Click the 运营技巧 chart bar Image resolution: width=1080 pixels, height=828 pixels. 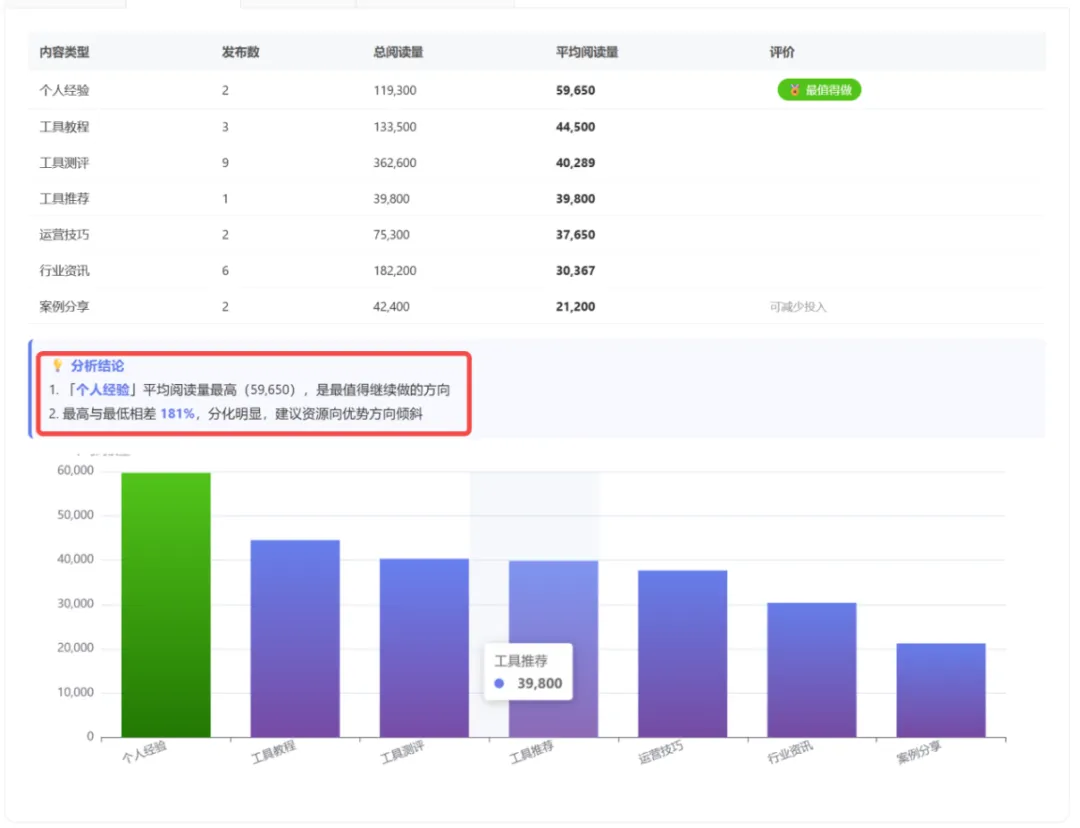click(683, 654)
